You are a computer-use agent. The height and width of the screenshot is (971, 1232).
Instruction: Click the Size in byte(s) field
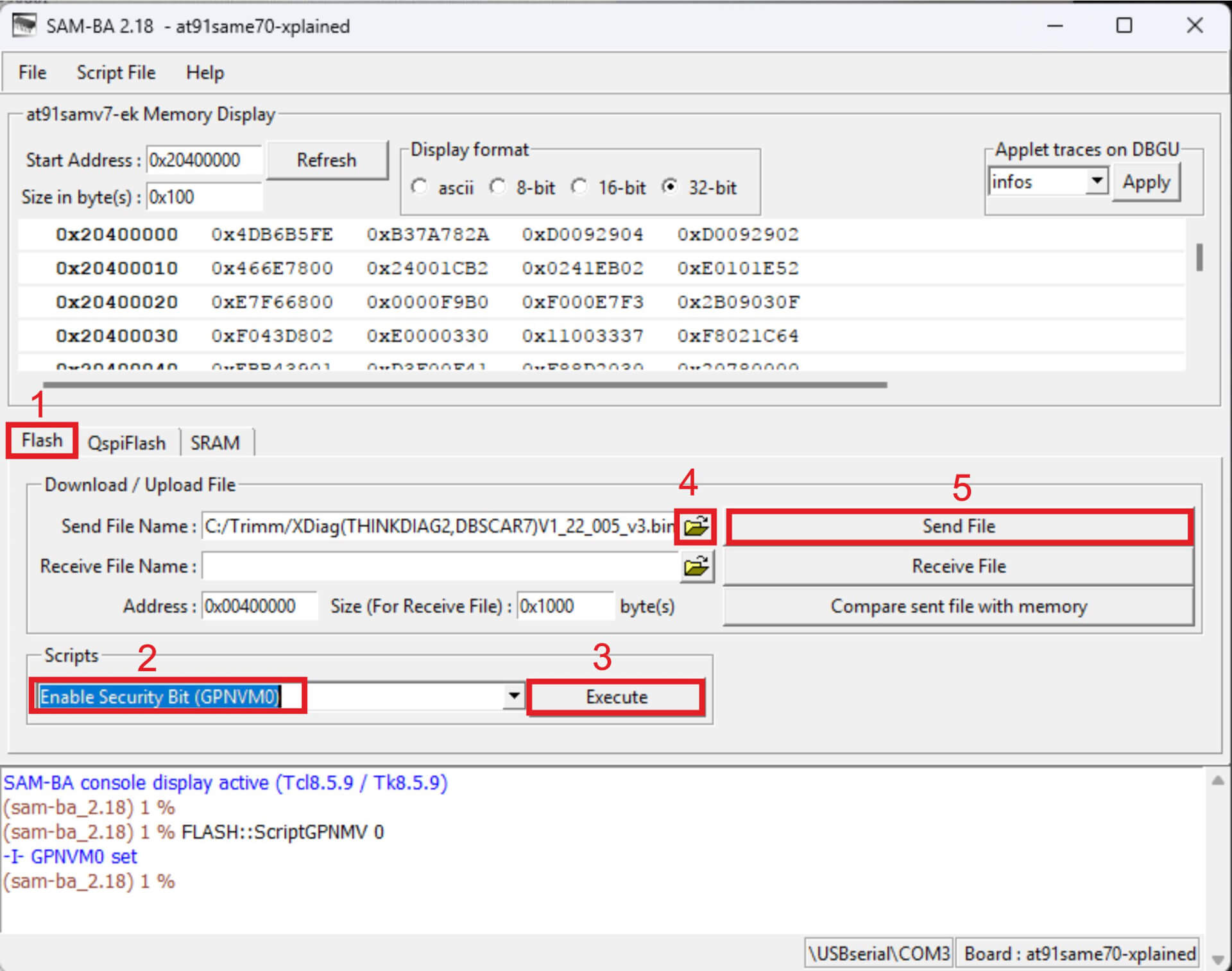click(204, 197)
